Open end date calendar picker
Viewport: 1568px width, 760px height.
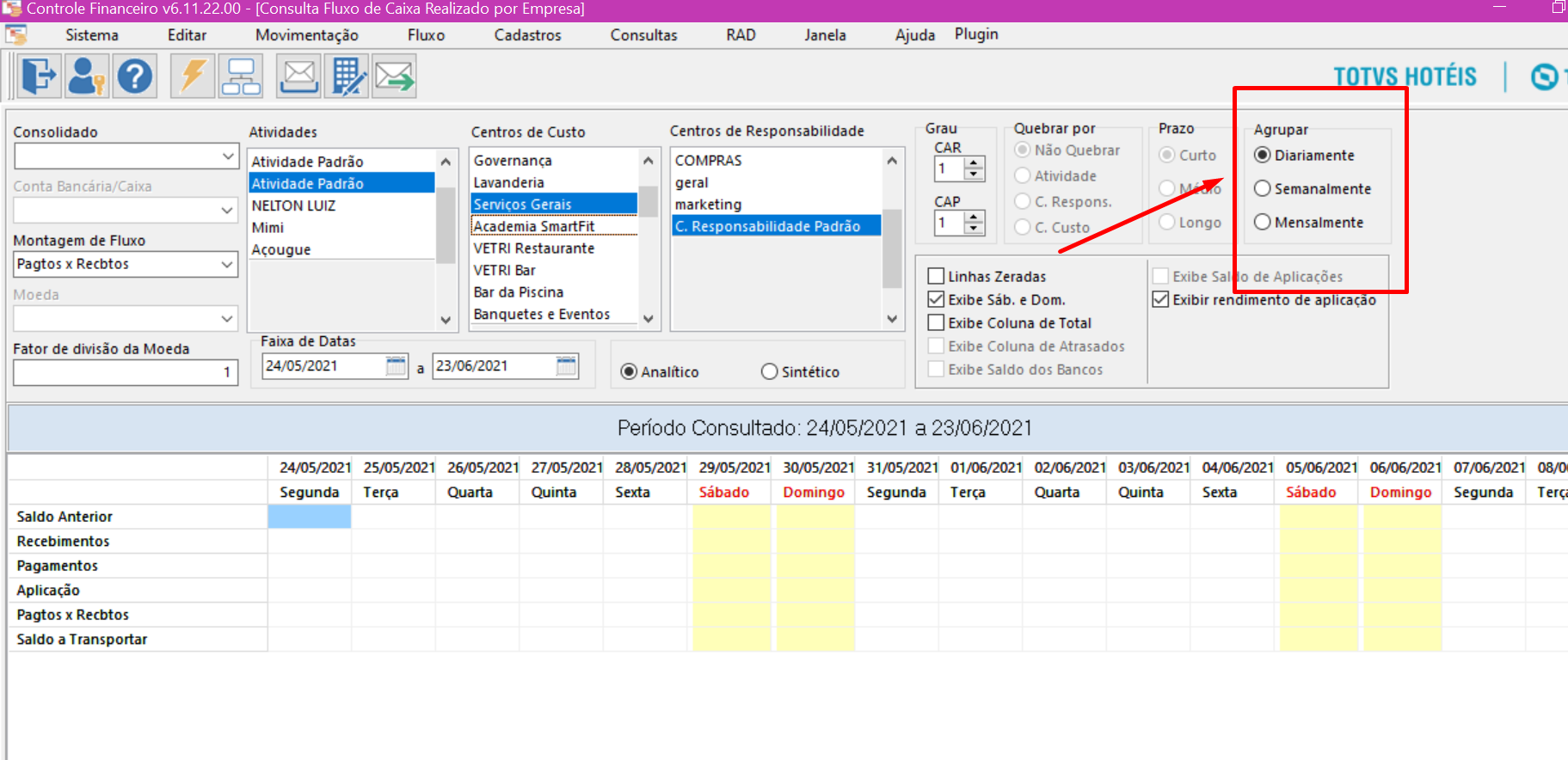566,366
